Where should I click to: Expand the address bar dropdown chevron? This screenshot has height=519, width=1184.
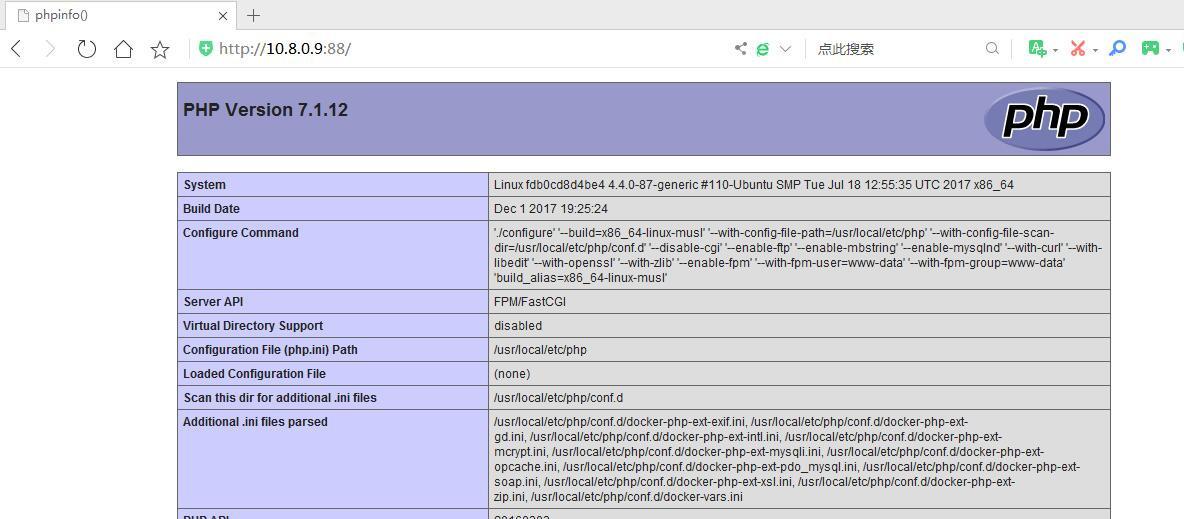point(785,49)
